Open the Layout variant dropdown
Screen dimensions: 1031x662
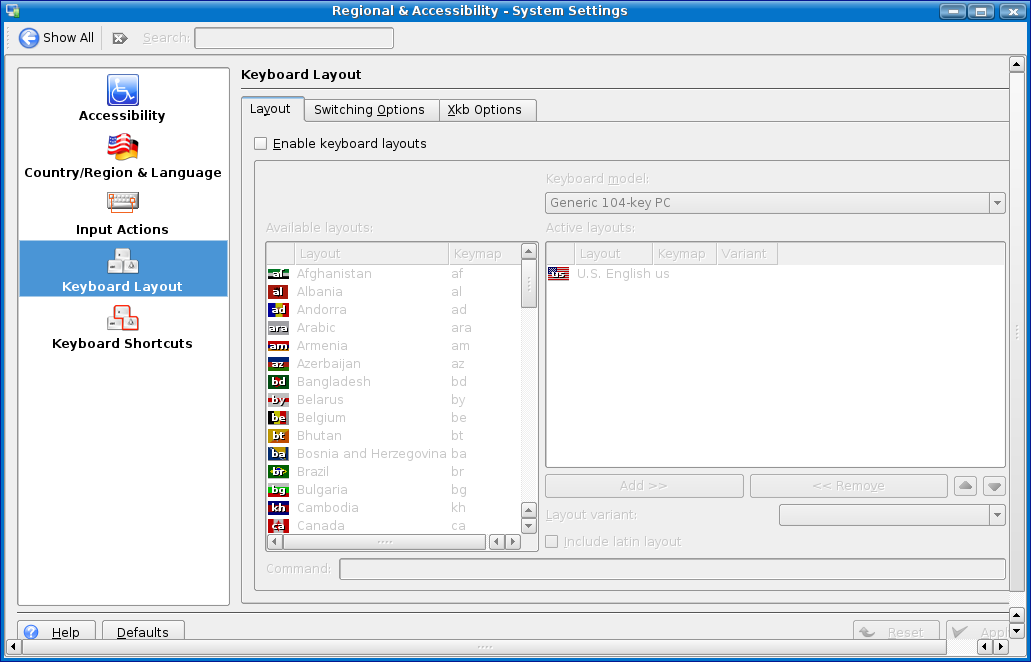pyautogui.click(x=996, y=515)
